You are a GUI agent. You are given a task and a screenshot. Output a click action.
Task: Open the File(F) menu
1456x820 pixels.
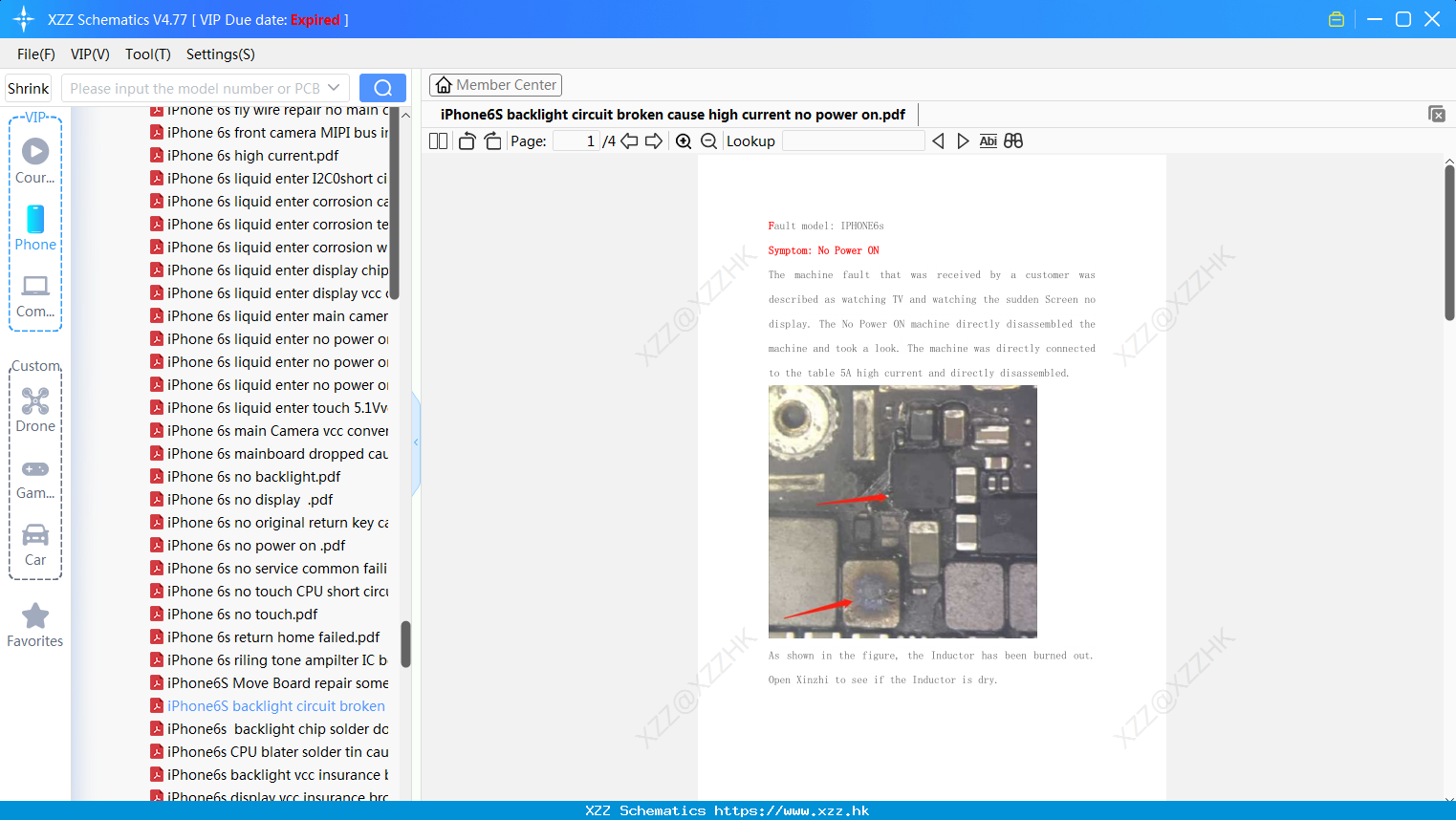36,54
